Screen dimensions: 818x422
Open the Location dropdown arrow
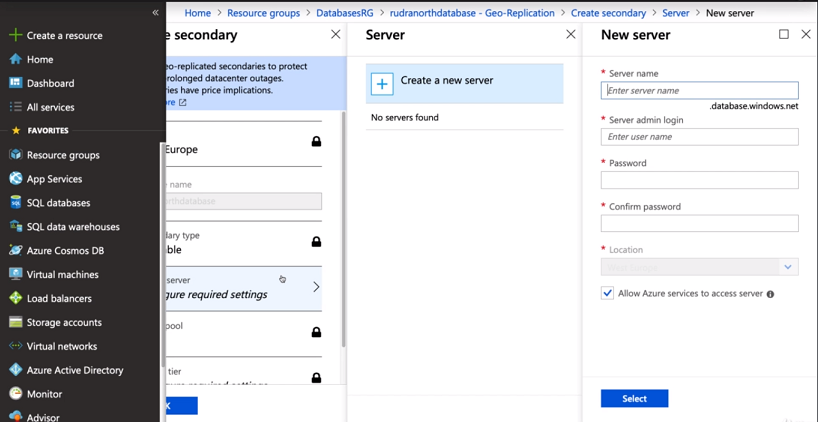coord(788,268)
